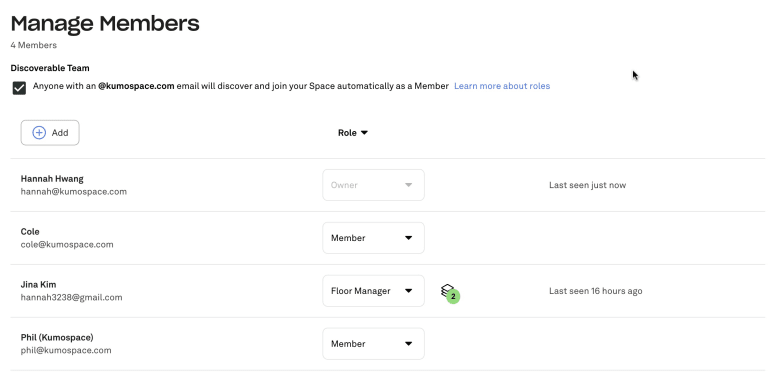
Task: Open the Learn more about roles link
Action: coord(502,86)
